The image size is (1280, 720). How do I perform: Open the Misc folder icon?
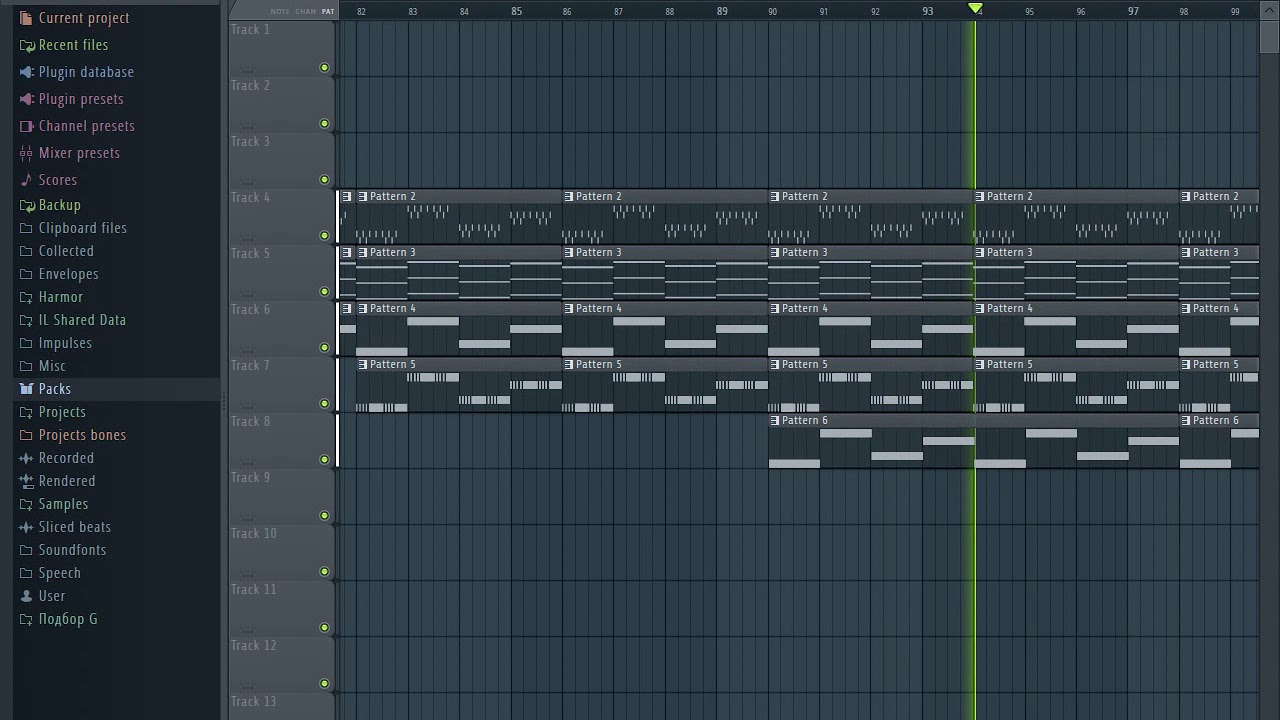26,366
